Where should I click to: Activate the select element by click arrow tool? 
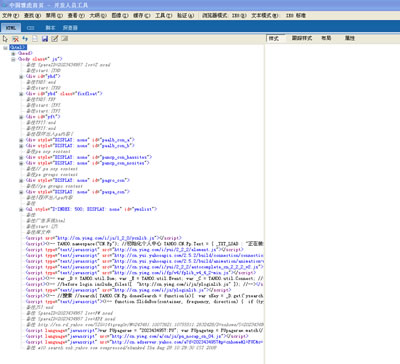click(5, 39)
